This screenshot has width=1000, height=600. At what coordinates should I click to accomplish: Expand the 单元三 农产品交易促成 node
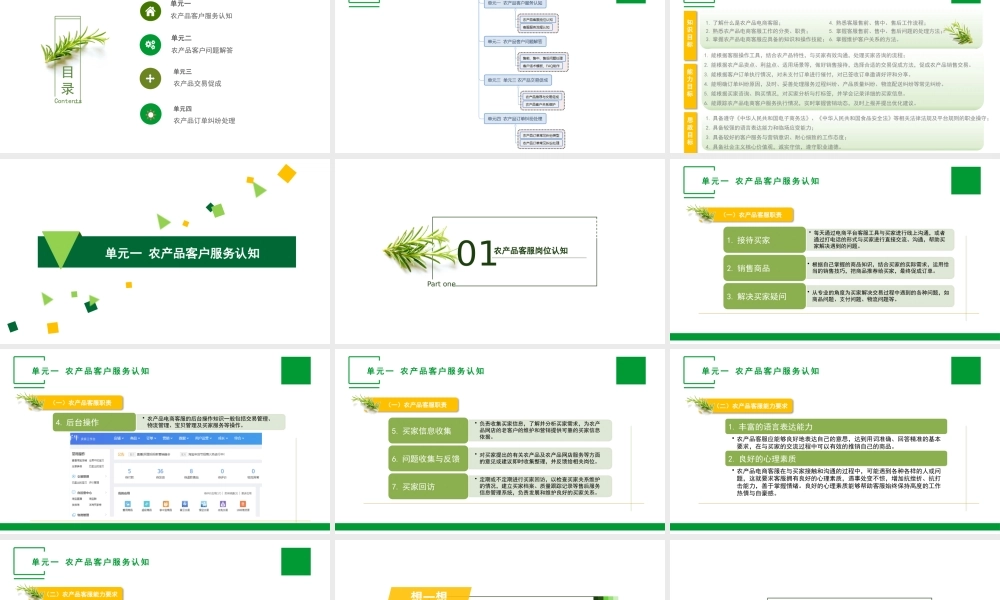[517, 80]
